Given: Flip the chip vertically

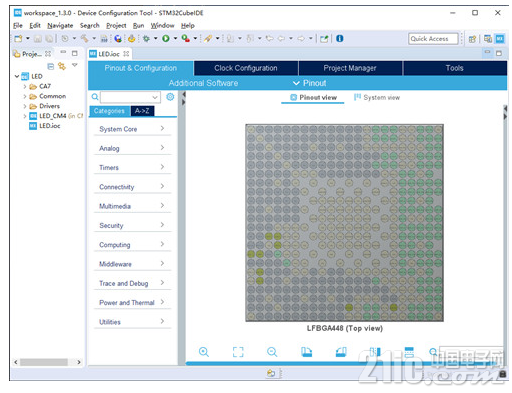Looking at the screenshot, I should tap(409, 352).
